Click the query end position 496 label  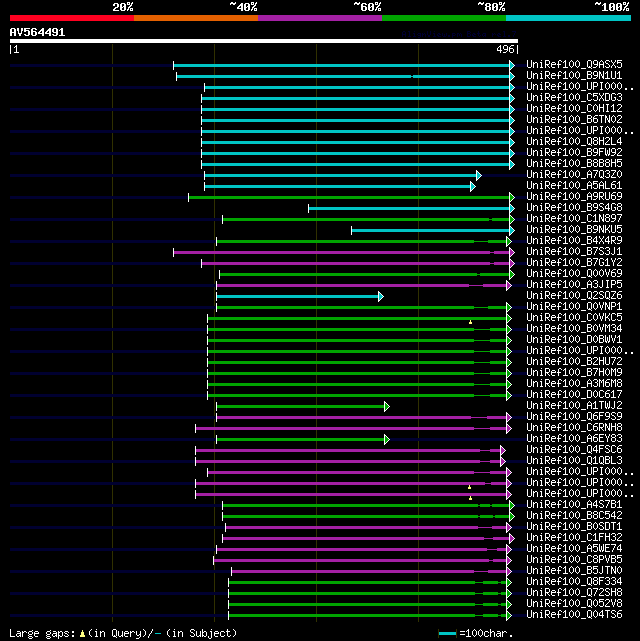pos(505,49)
